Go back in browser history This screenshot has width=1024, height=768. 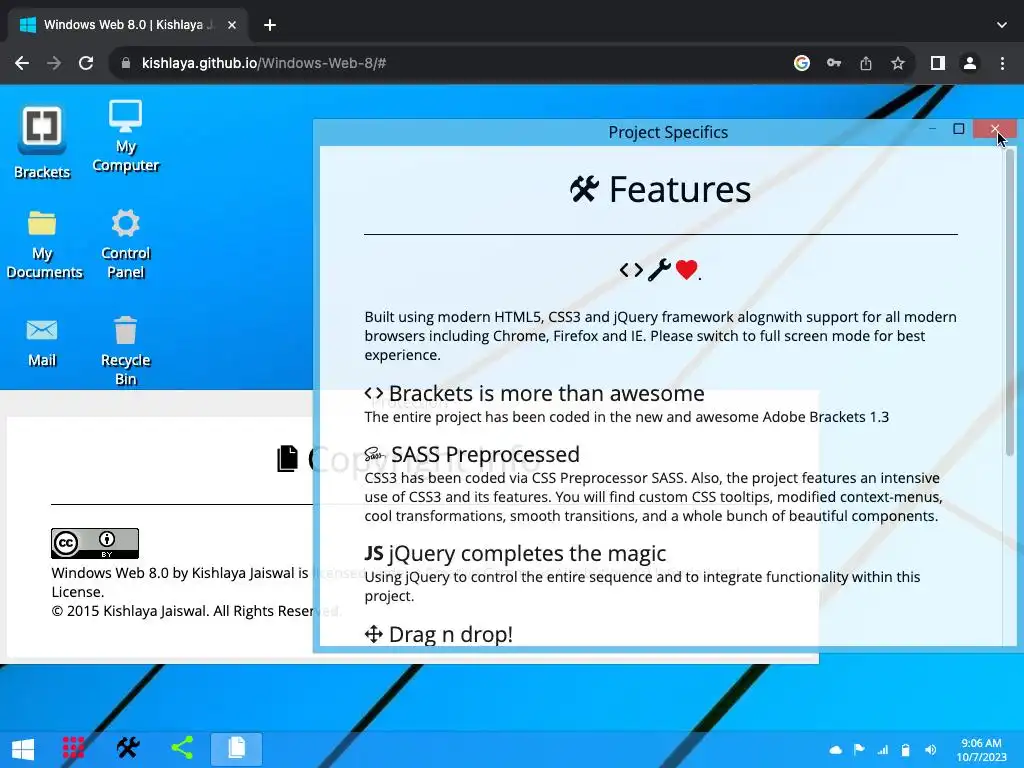pyautogui.click(x=22, y=63)
